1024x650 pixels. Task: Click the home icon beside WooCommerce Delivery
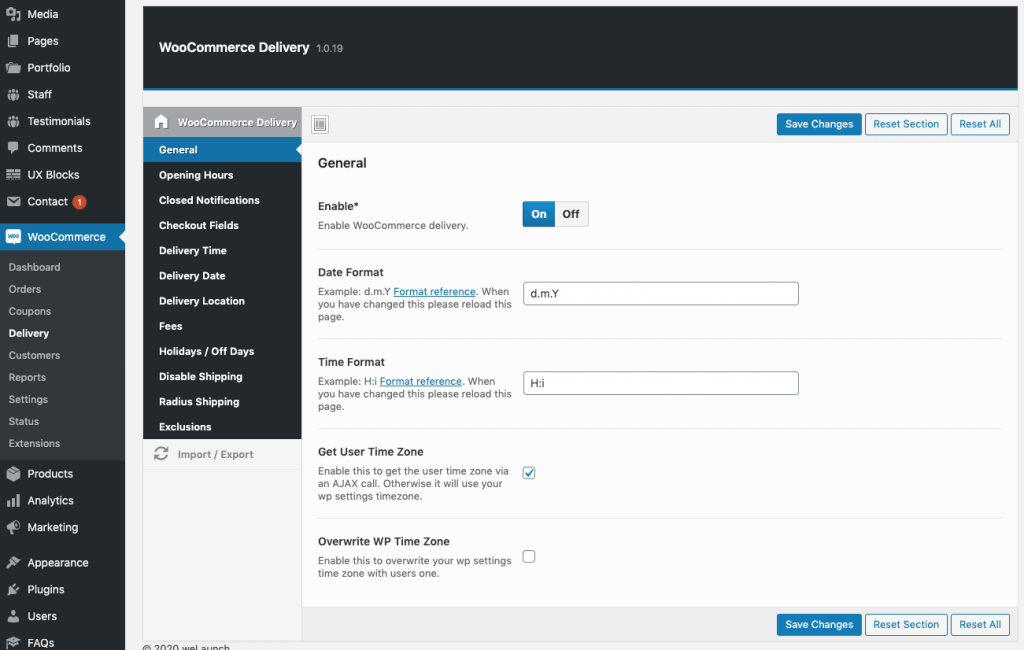161,122
